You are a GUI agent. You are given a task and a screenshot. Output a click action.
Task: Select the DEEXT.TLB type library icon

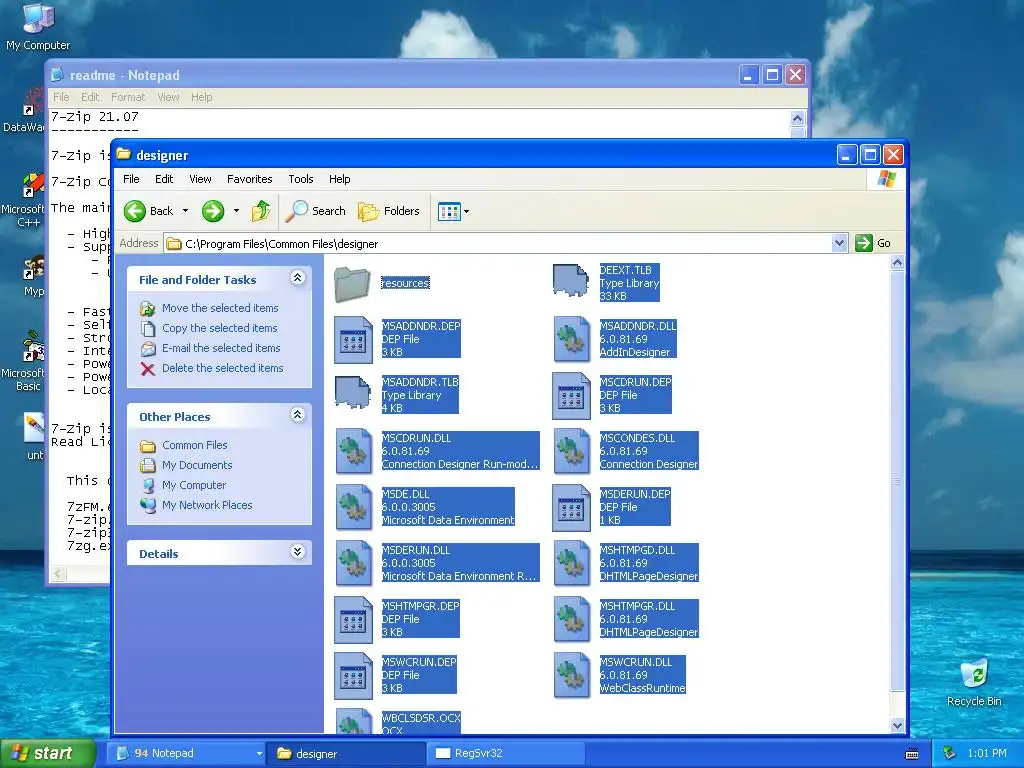point(571,281)
